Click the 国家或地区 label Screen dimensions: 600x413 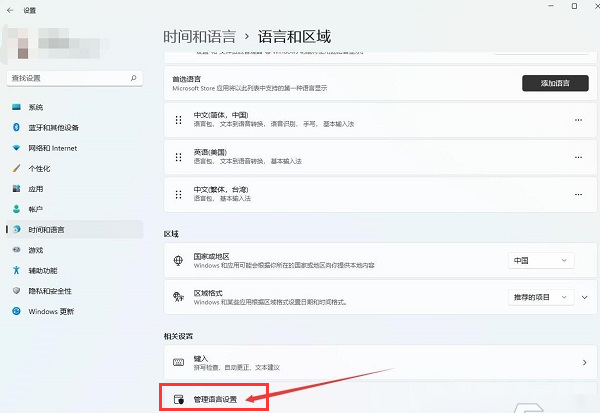pyautogui.click(x=211, y=256)
